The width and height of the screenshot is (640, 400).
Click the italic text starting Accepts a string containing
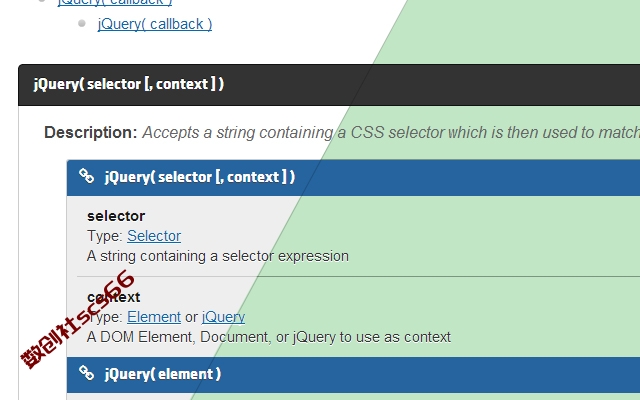click(391, 133)
